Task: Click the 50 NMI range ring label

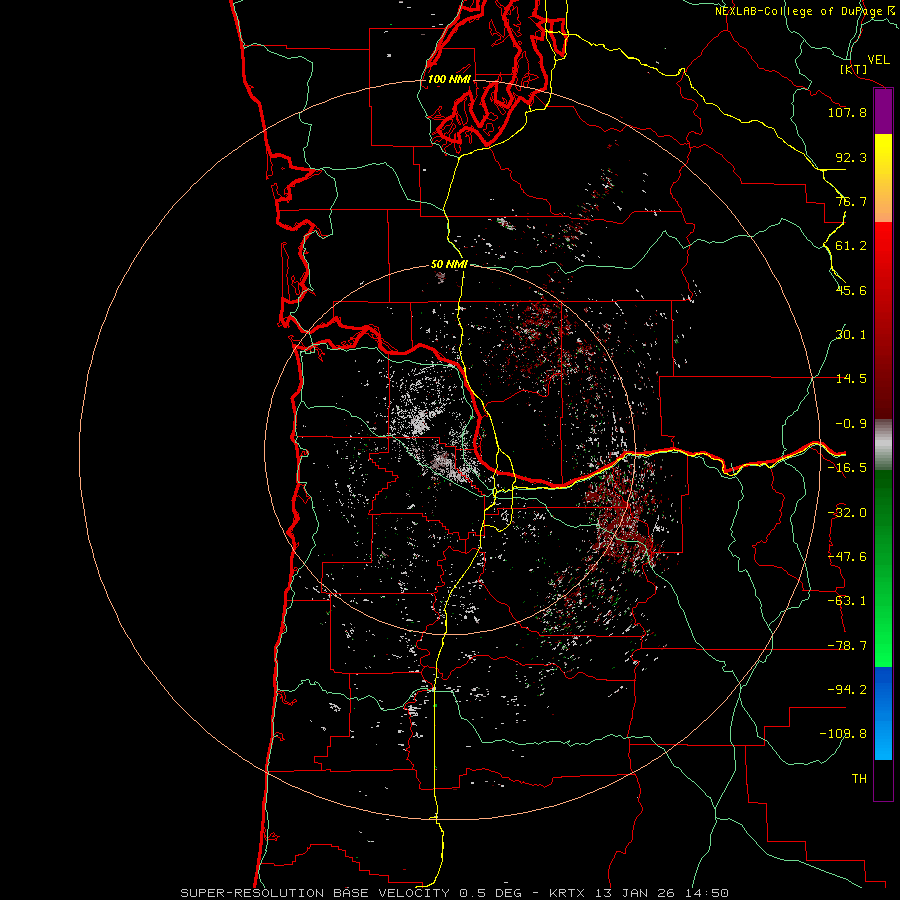Action: click(449, 265)
